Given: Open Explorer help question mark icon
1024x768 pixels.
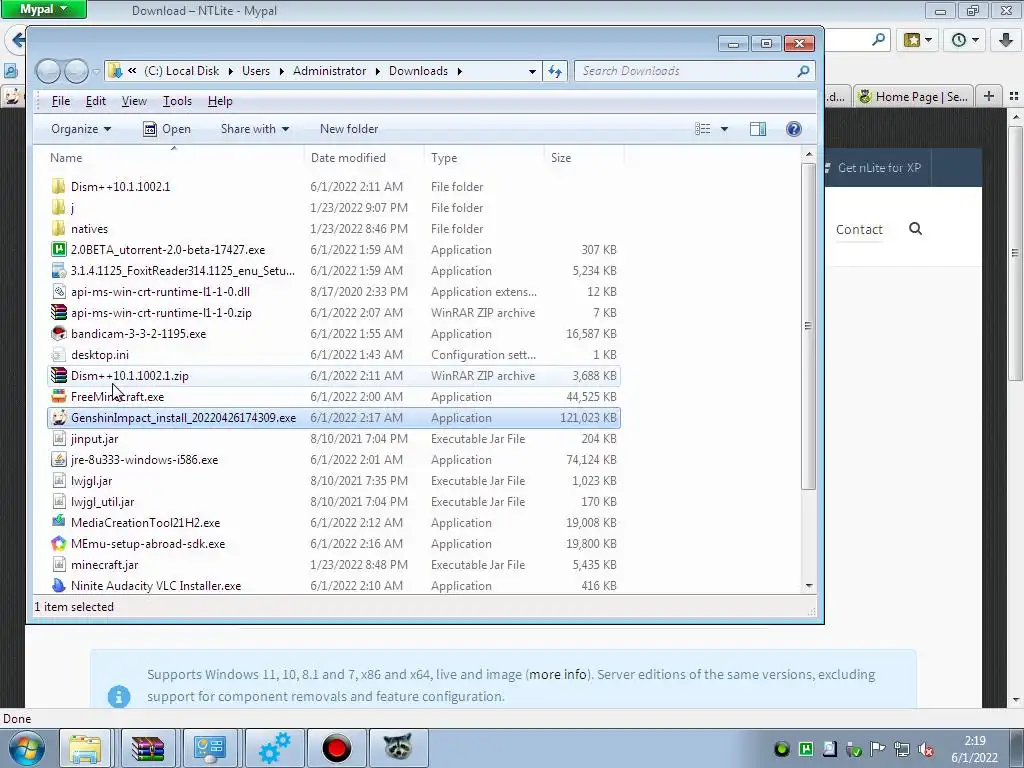Looking at the screenshot, I should click(793, 129).
